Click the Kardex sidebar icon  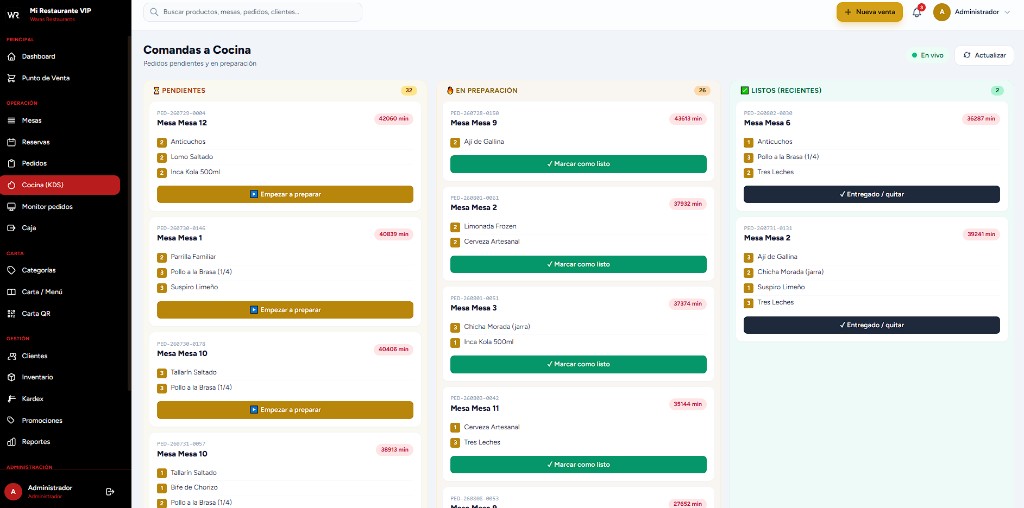[11, 398]
